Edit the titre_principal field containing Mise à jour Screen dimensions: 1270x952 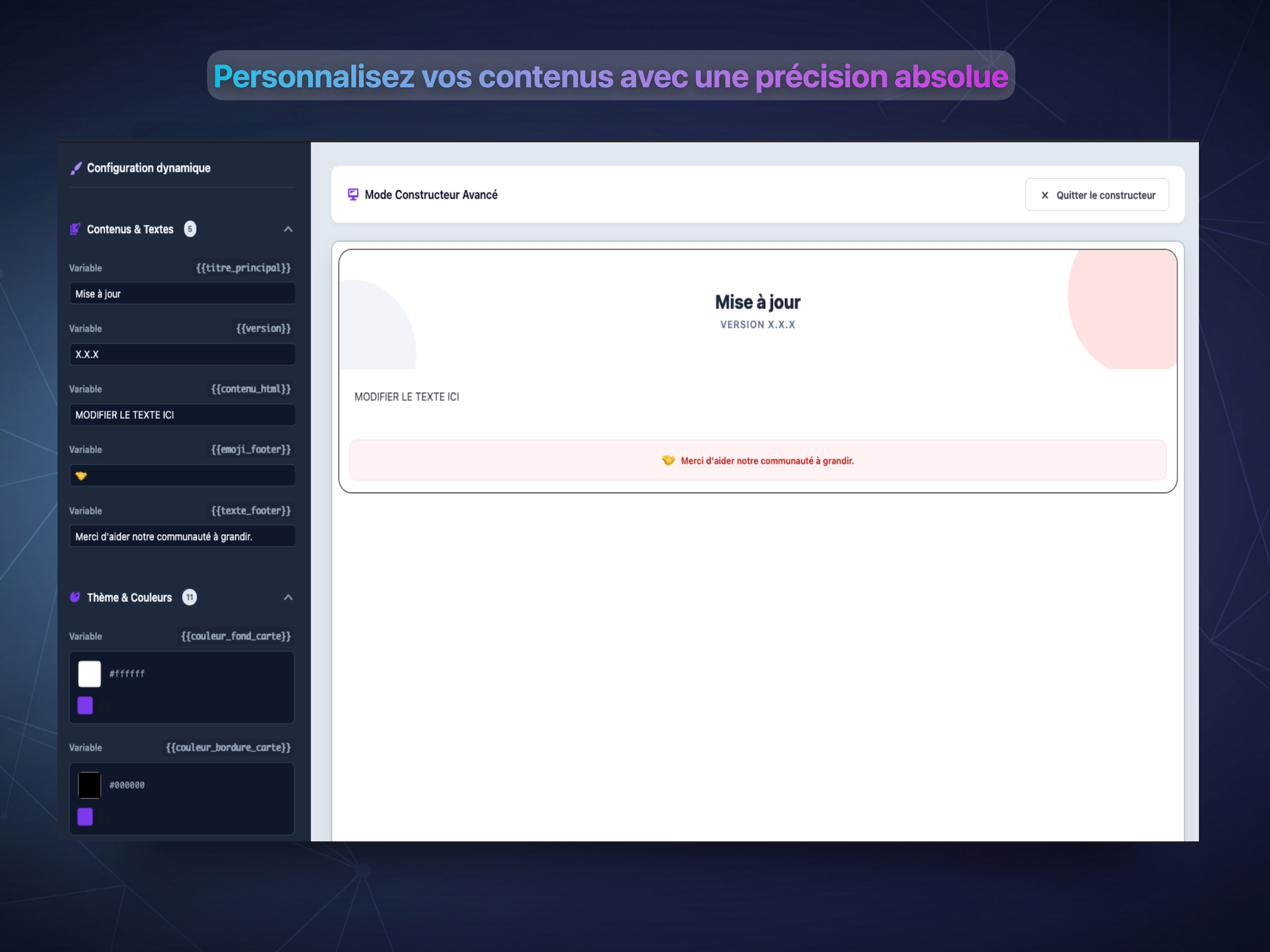182,294
